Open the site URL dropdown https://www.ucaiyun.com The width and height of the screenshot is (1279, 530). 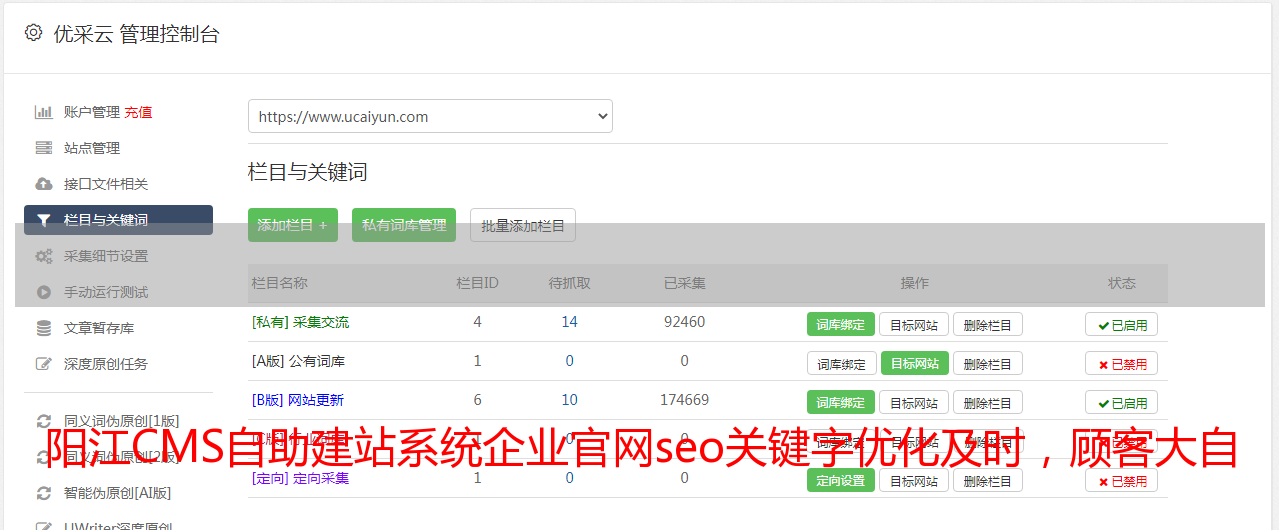point(430,116)
